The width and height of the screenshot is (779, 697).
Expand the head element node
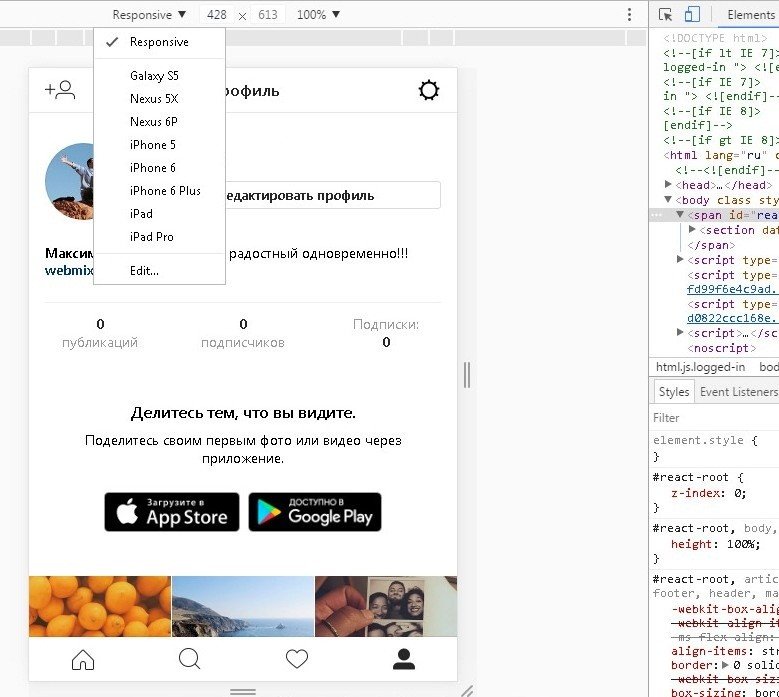(669, 185)
